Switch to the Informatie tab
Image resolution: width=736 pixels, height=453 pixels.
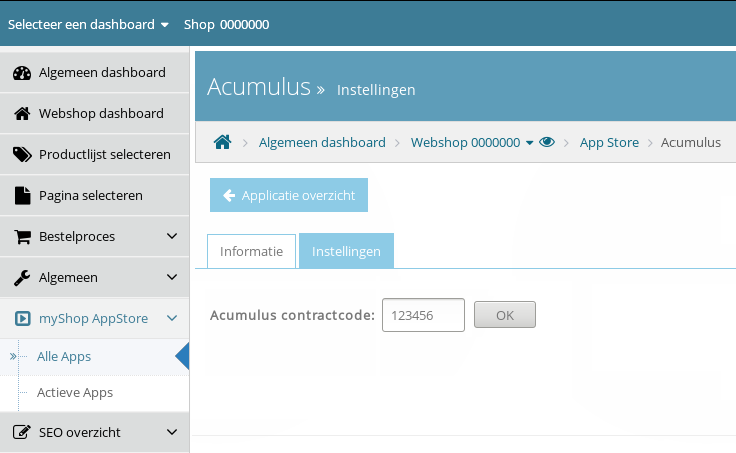(x=252, y=251)
